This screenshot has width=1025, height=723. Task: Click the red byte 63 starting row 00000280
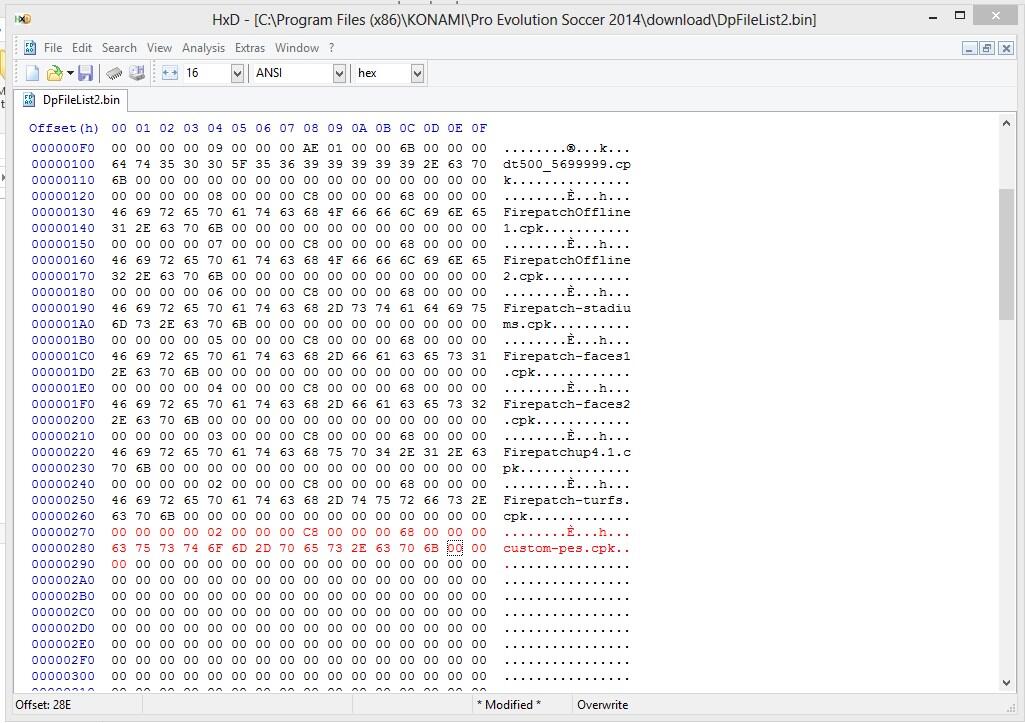[x=119, y=548]
